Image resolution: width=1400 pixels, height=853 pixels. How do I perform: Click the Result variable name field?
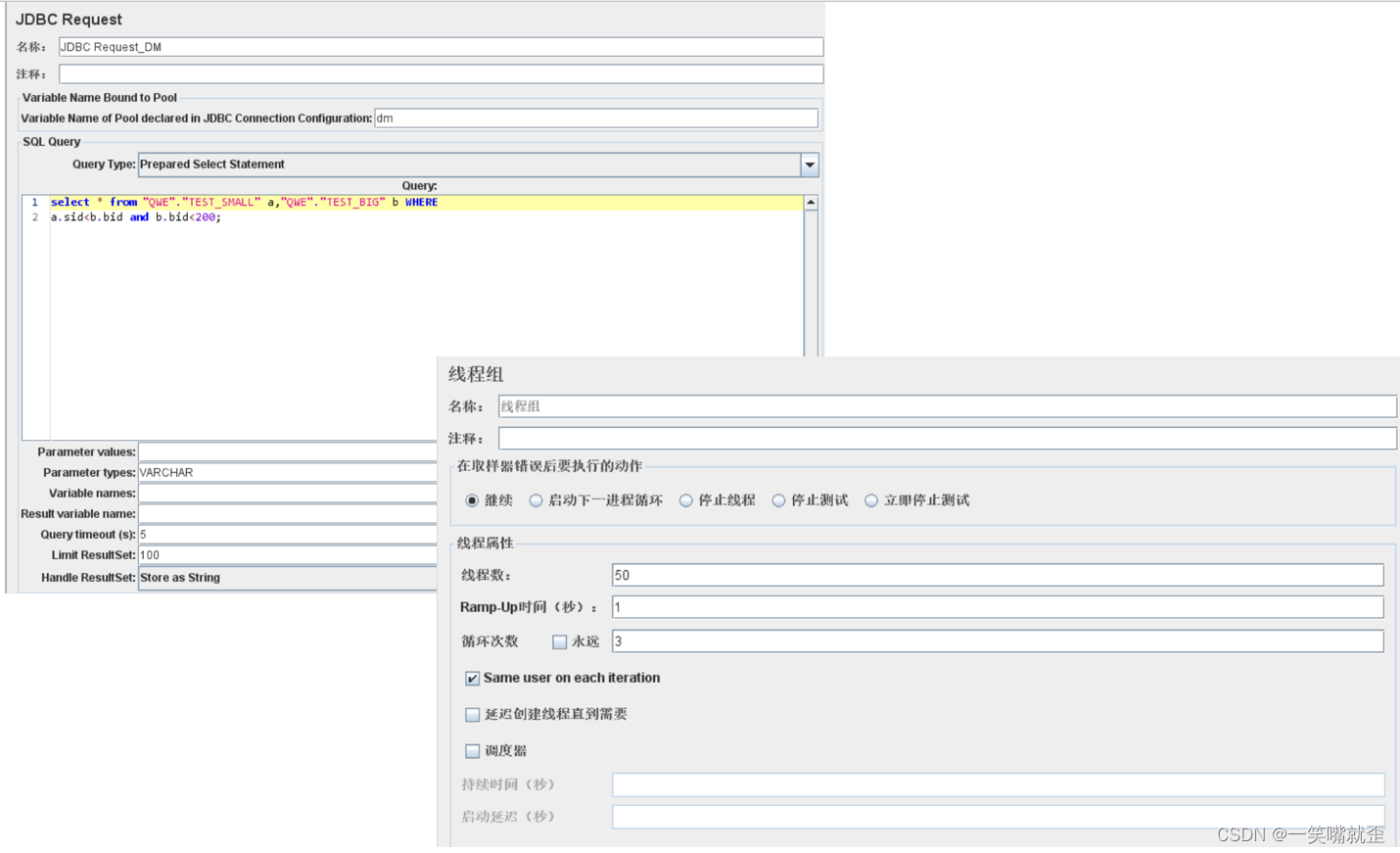pos(287,513)
